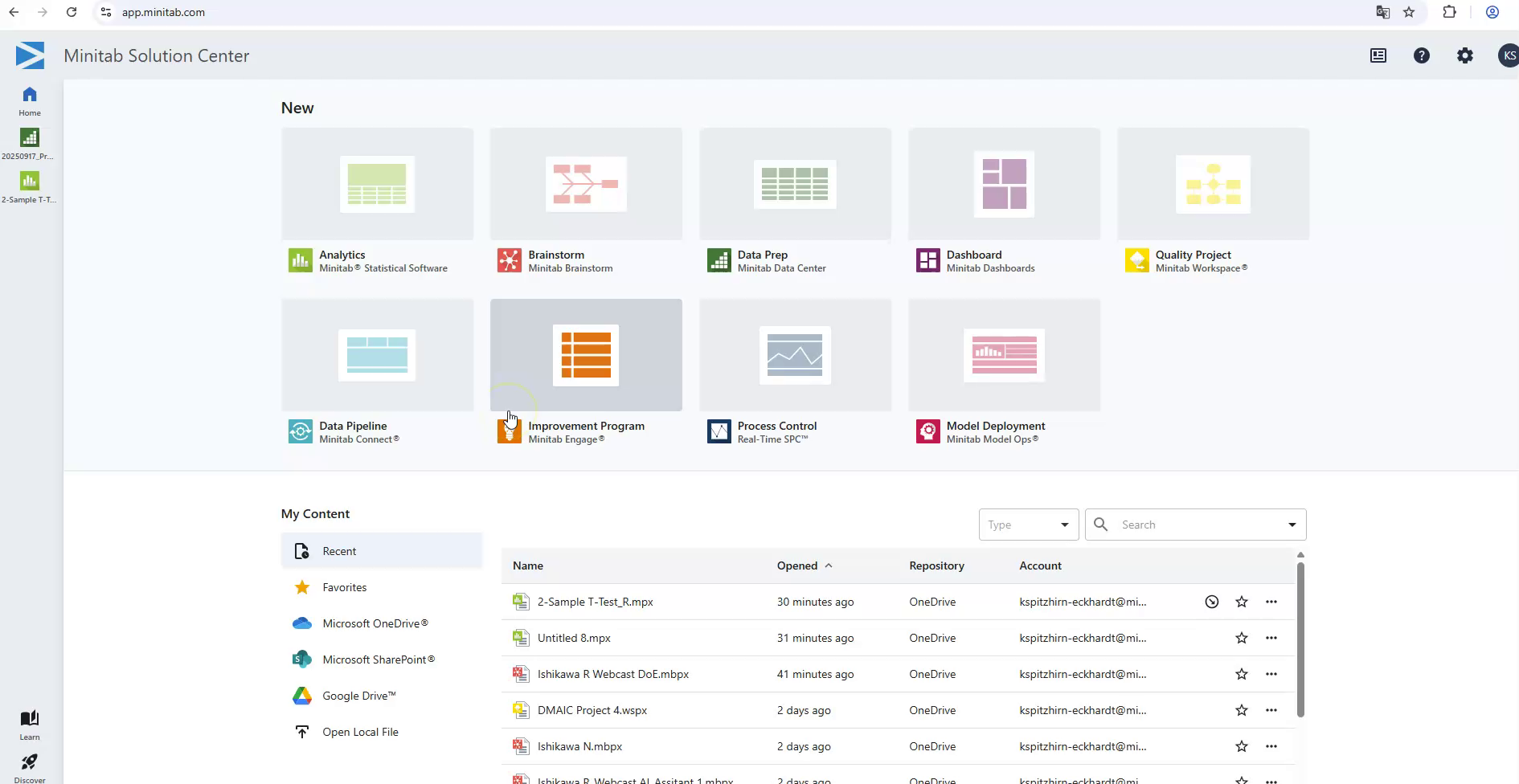Image resolution: width=1519 pixels, height=784 pixels.
Task: Open the Type filter dropdown
Action: coord(1029,524)
